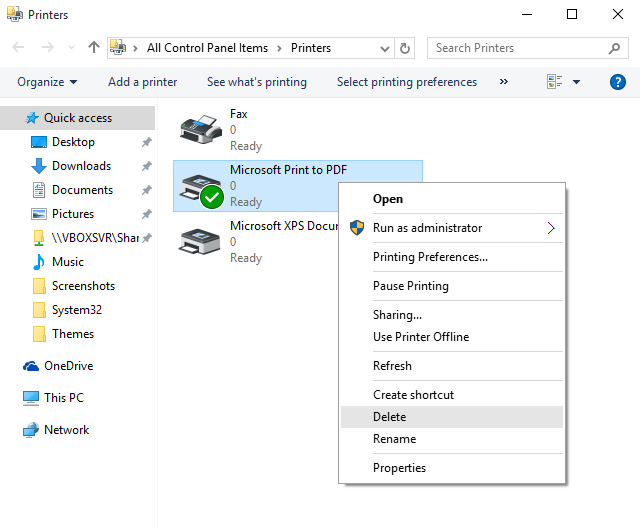This screenshot has width=640, height=528.
Task: Choose Rename from the context menu
Action: 452,439
